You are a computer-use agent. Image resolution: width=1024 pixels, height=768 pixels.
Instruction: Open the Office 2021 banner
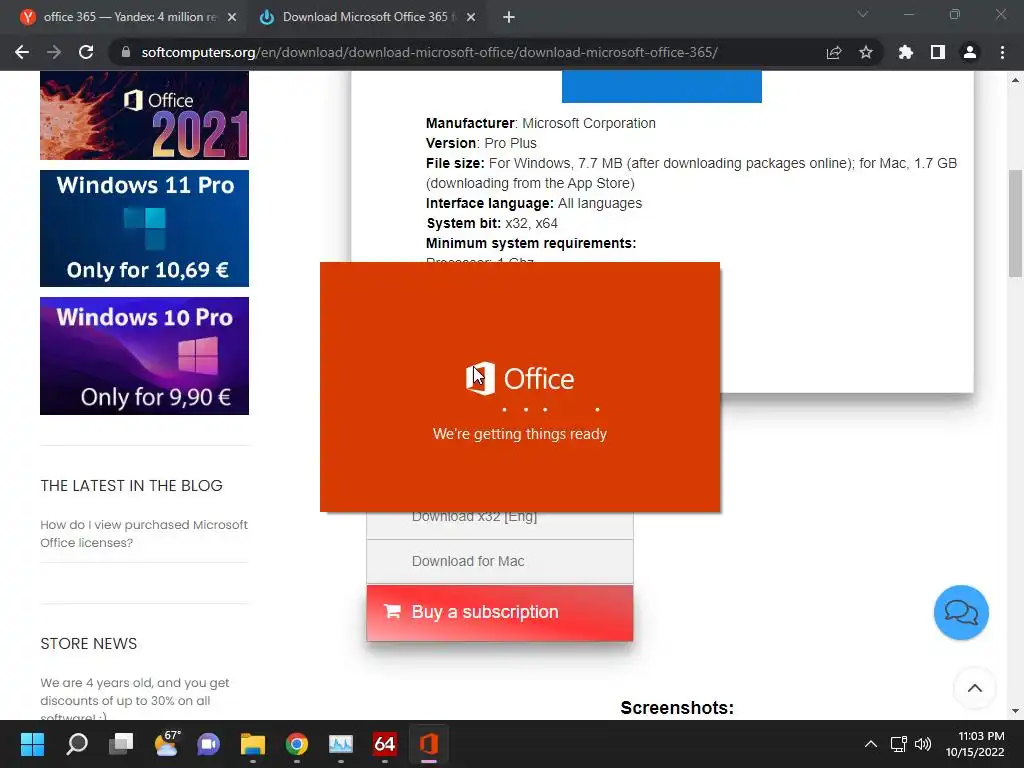[x=144, y=115]
